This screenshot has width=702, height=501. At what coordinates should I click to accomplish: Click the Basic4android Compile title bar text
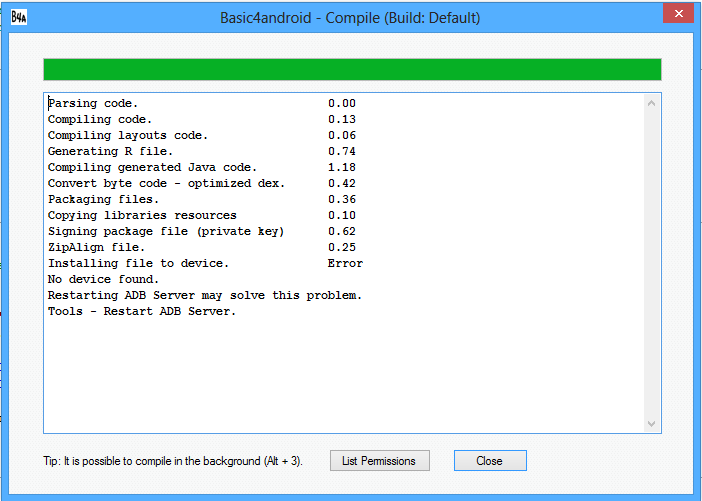(350, 18)
